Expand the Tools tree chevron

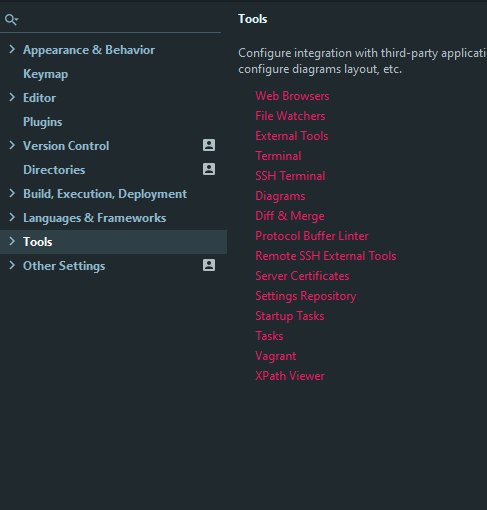click(x=12, y=241)
